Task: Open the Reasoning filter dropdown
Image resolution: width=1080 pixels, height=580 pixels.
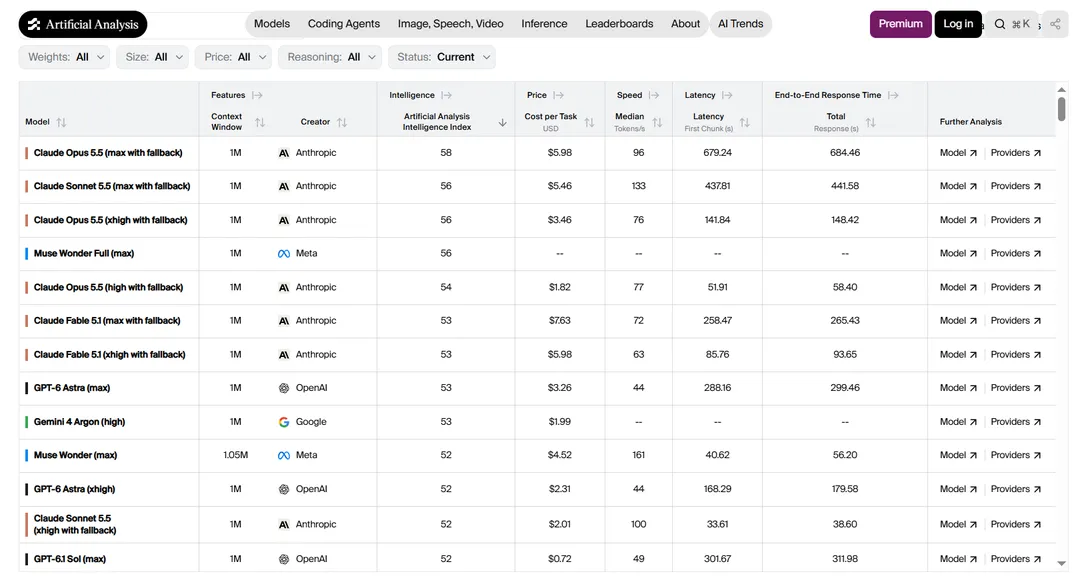Action: 330,57
